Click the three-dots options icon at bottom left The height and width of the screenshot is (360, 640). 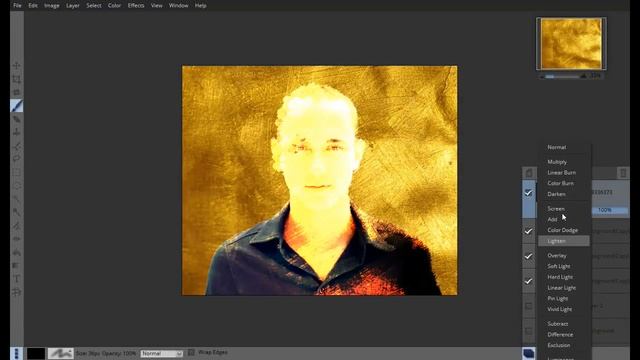16,353
